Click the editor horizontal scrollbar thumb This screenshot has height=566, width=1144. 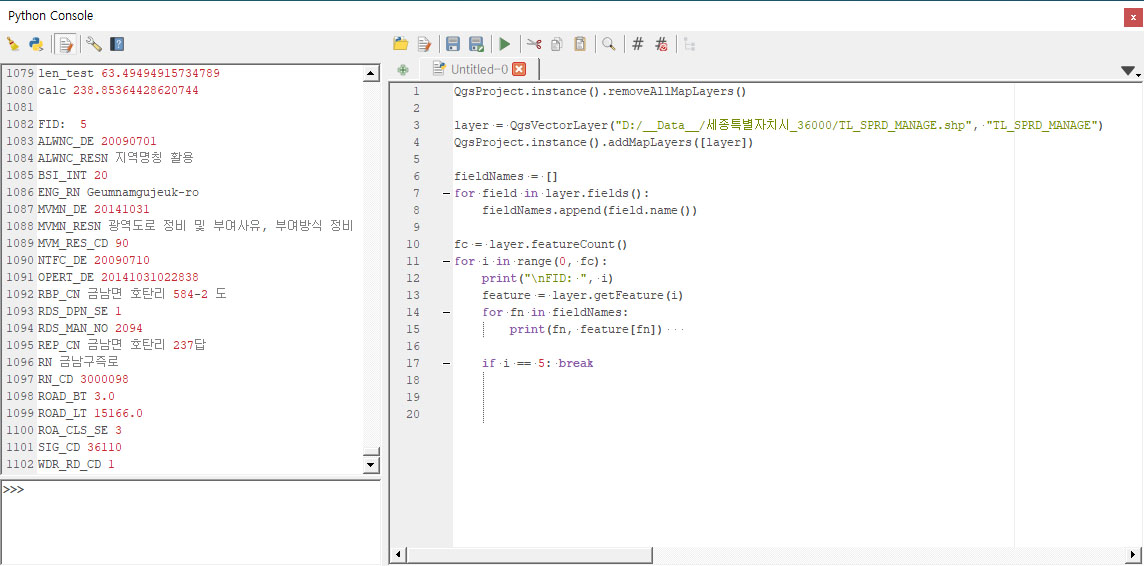tap(529, 555)
